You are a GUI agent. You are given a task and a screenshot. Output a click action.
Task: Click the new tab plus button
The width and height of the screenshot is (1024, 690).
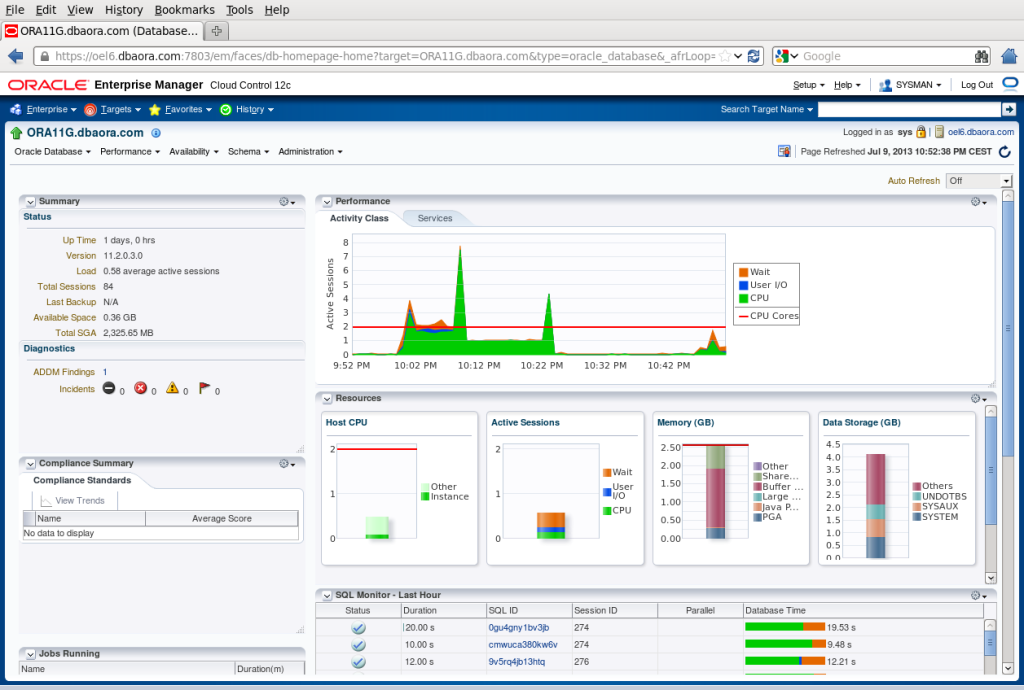click(x=217, y=31)
